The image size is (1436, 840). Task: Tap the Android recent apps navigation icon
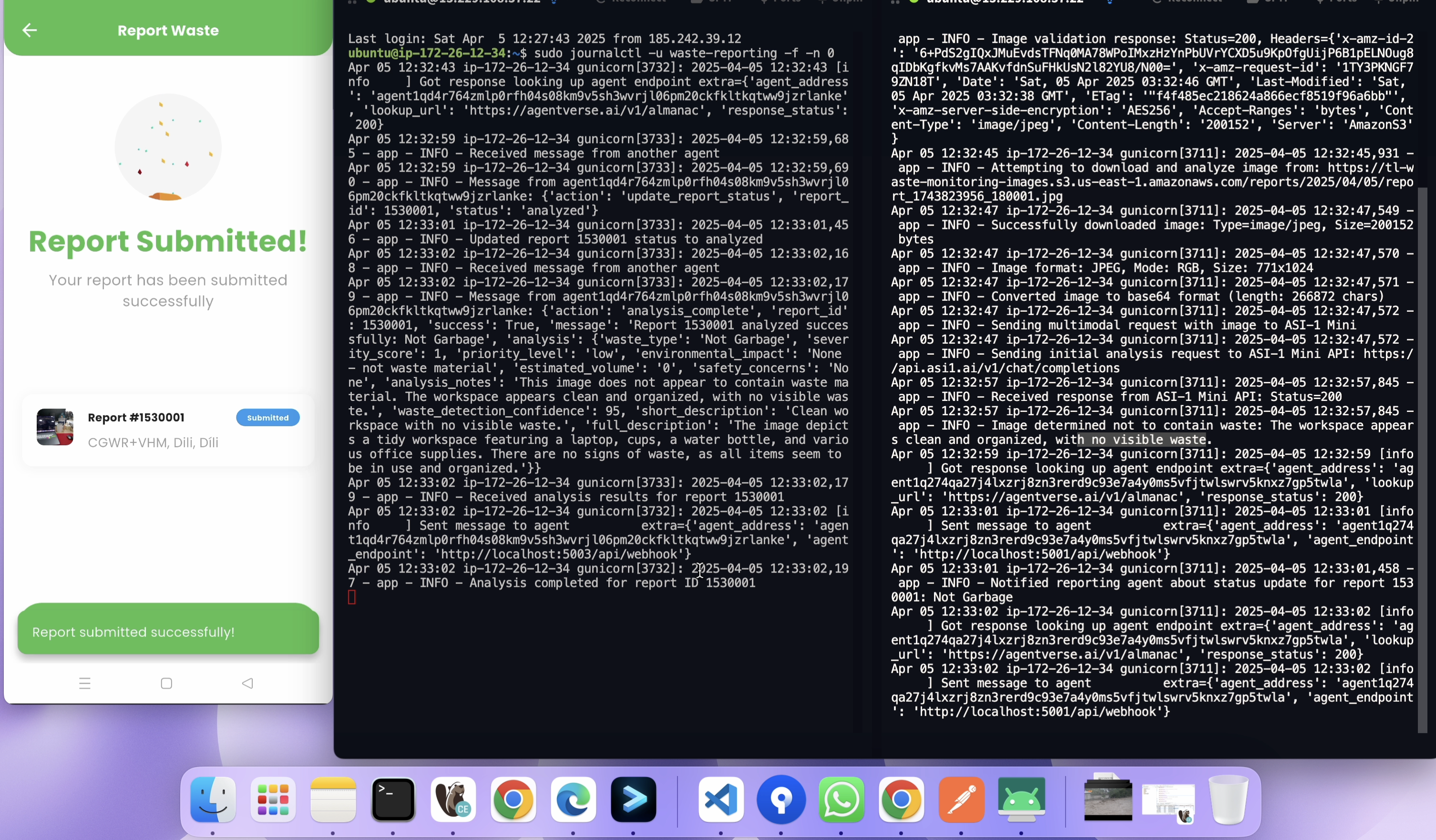pyautogui.click(x=85, y=683)
